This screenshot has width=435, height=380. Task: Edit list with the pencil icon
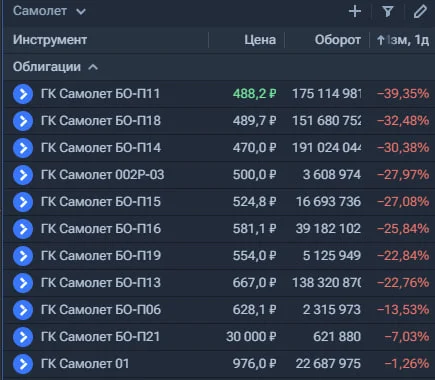coord(420,12)
